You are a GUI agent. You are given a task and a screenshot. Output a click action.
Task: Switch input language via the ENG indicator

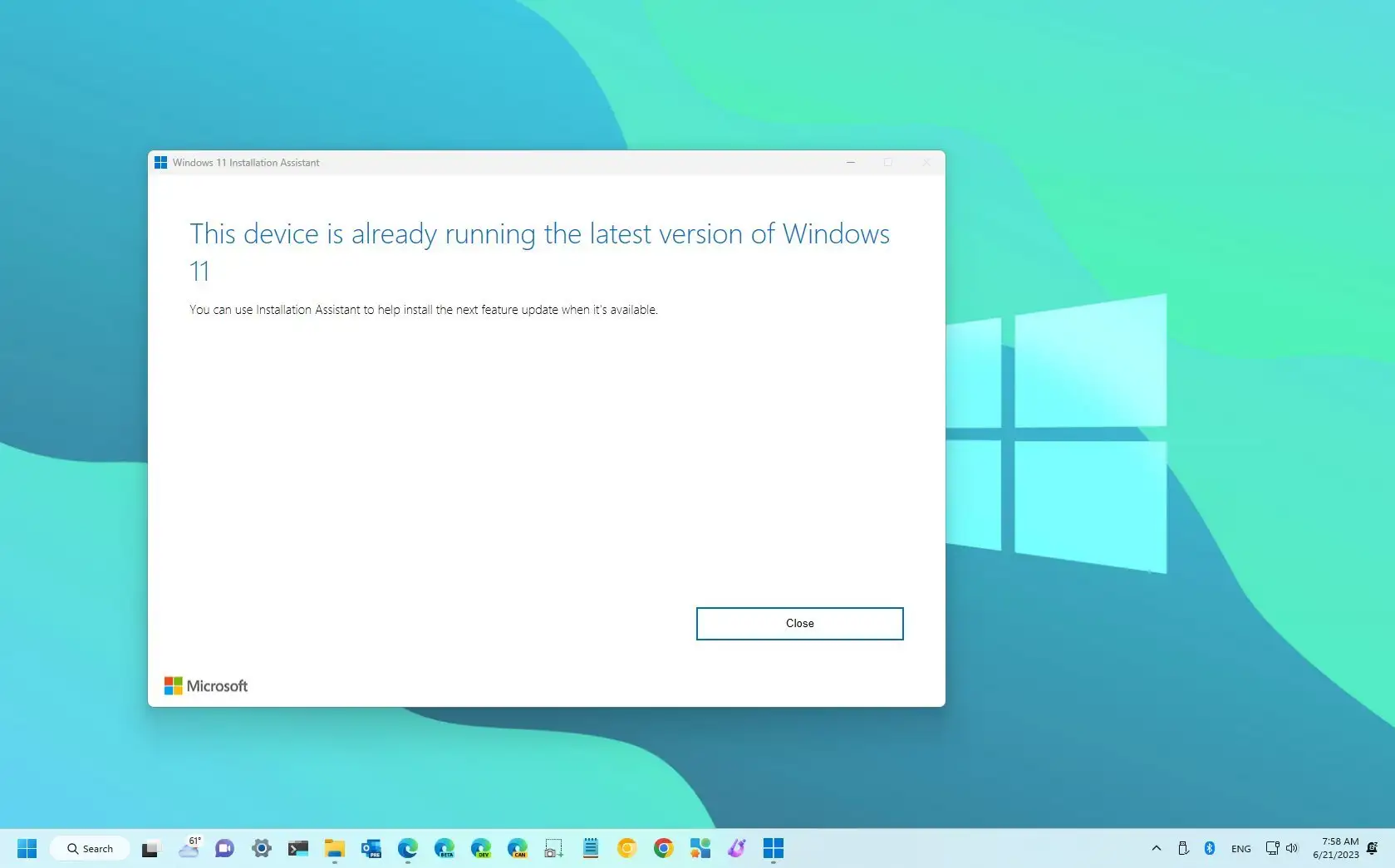pos(1240,848)
